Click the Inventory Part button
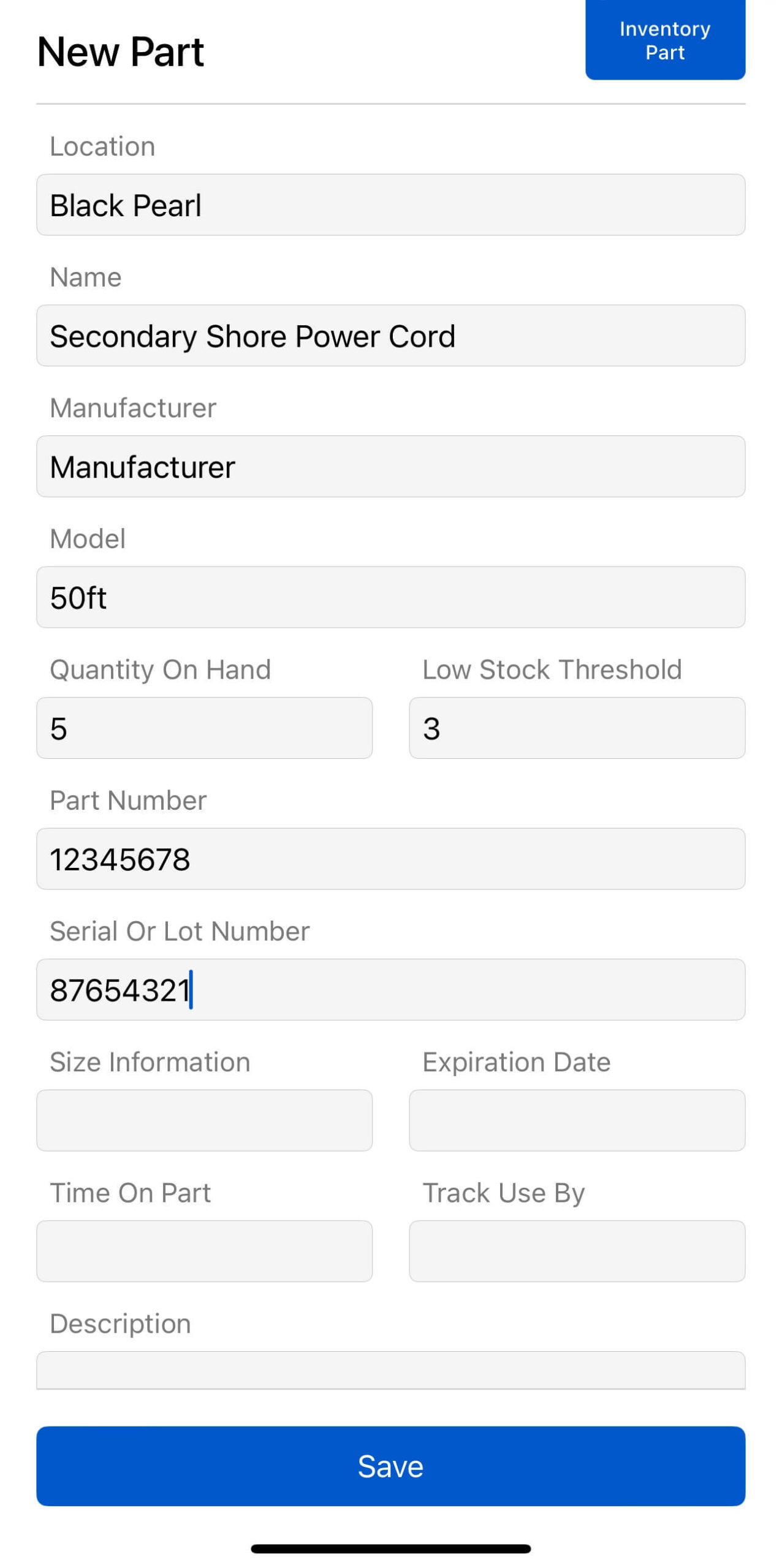This screenshot has width=782, height=1568. click(x=665, y=40)
